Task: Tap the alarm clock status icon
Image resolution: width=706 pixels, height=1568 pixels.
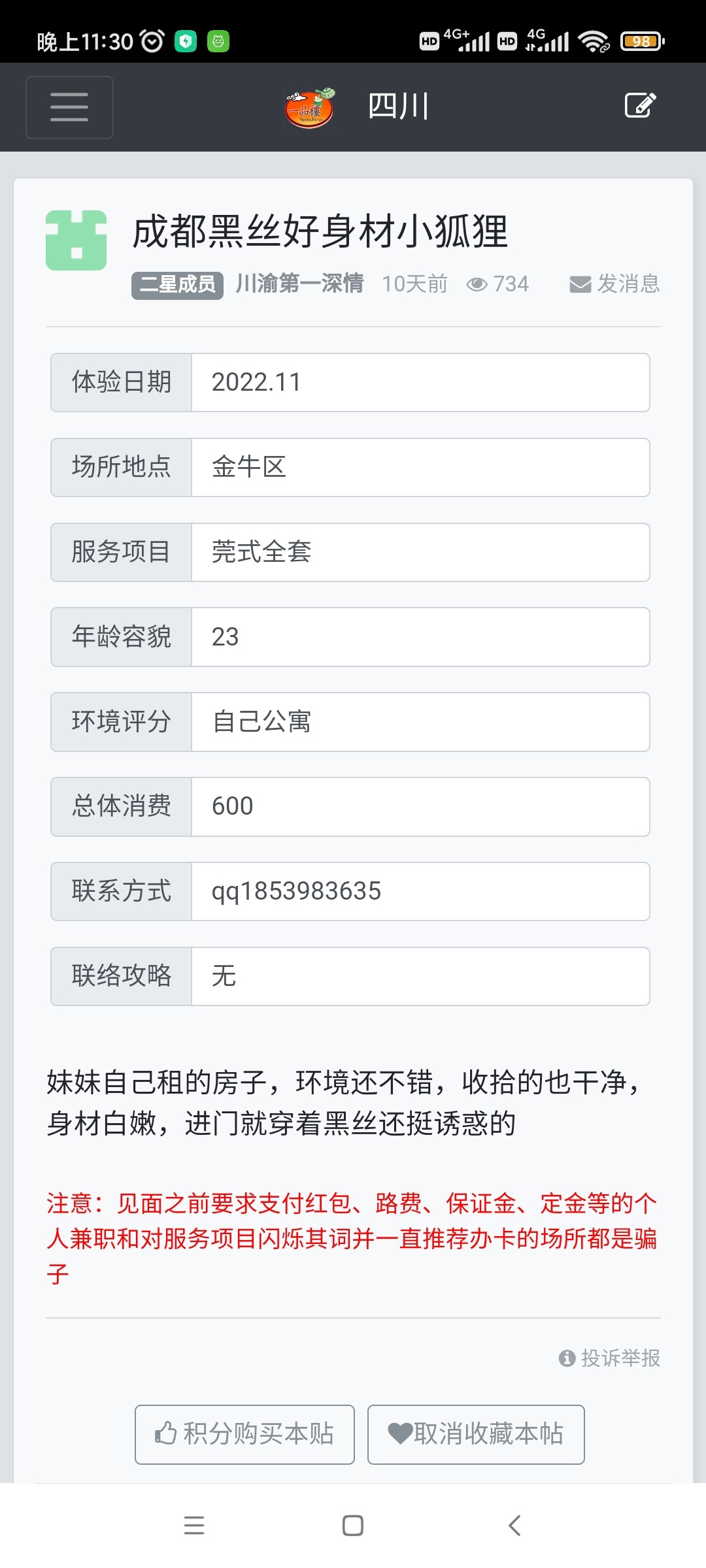Action: pos(152,41)
